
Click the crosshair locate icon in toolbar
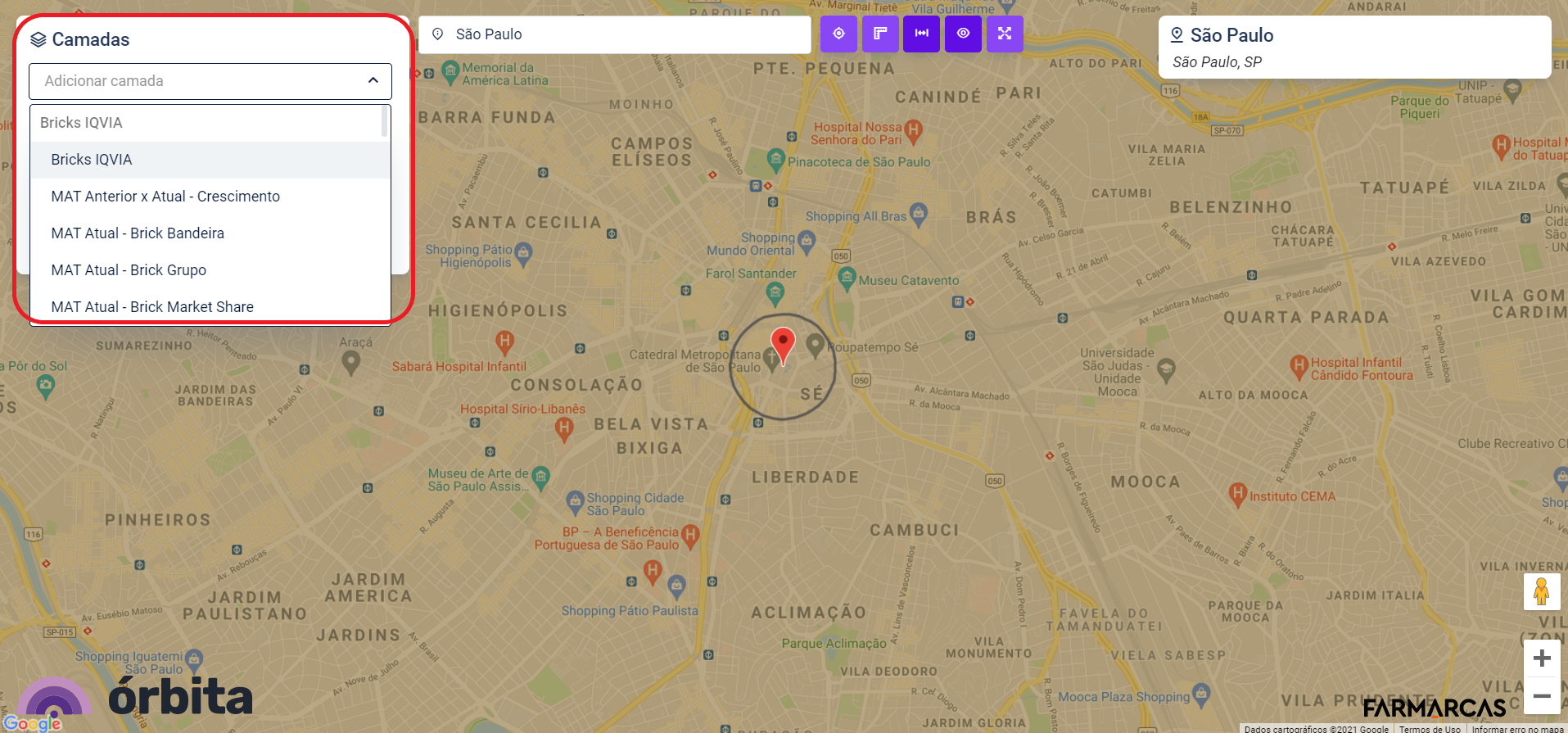pos(838,34)
